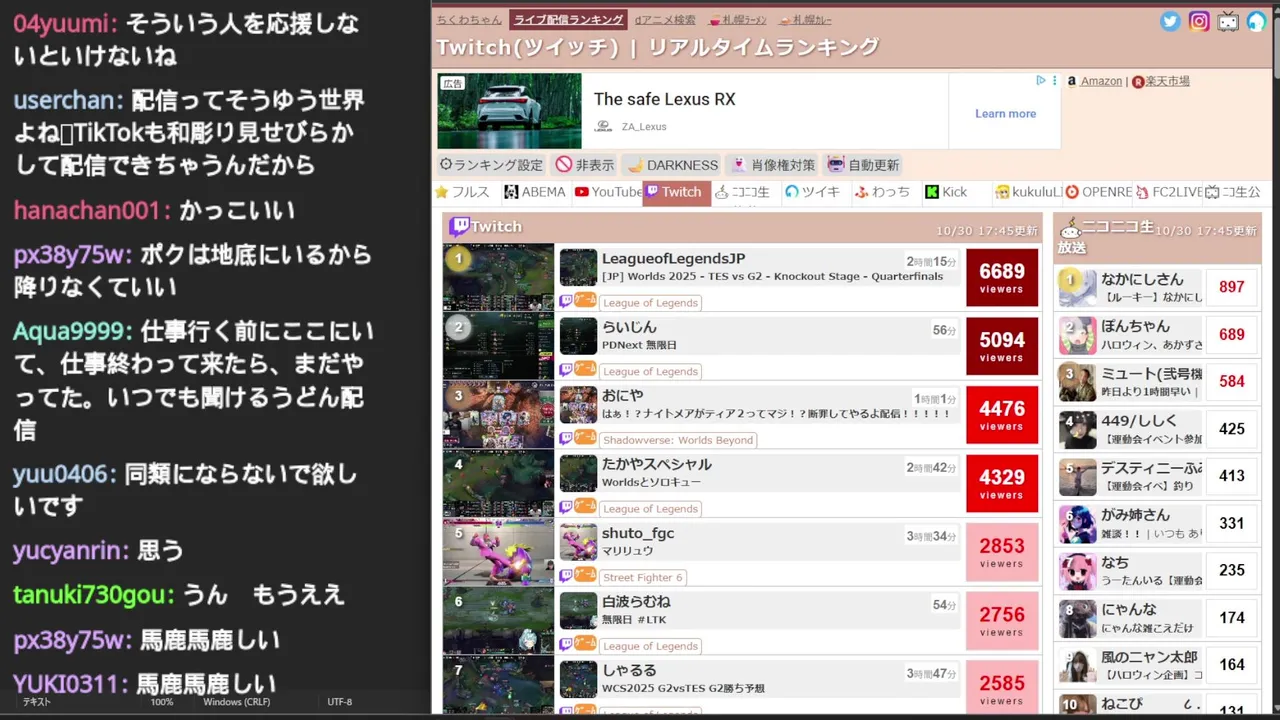Toggle DARKNESS mode
Screen dimensions: 1280x720
tap(672, 165)
